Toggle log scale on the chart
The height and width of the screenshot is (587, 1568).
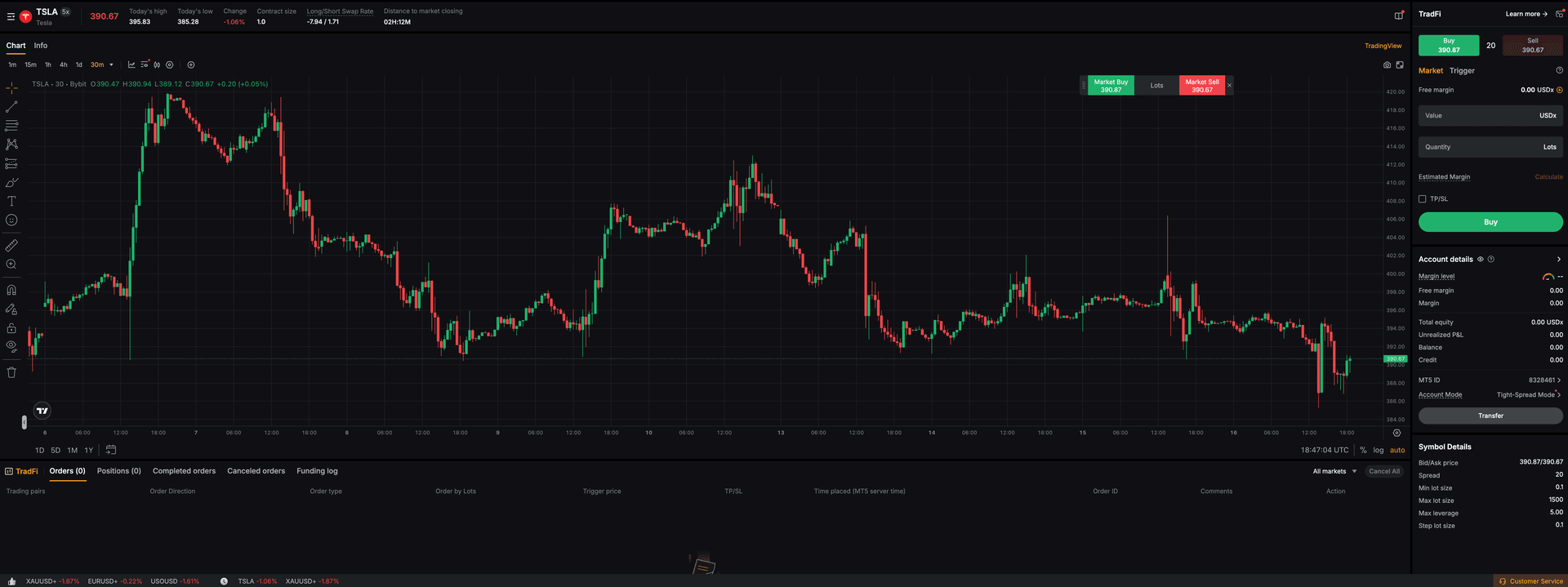(1379, 450)
